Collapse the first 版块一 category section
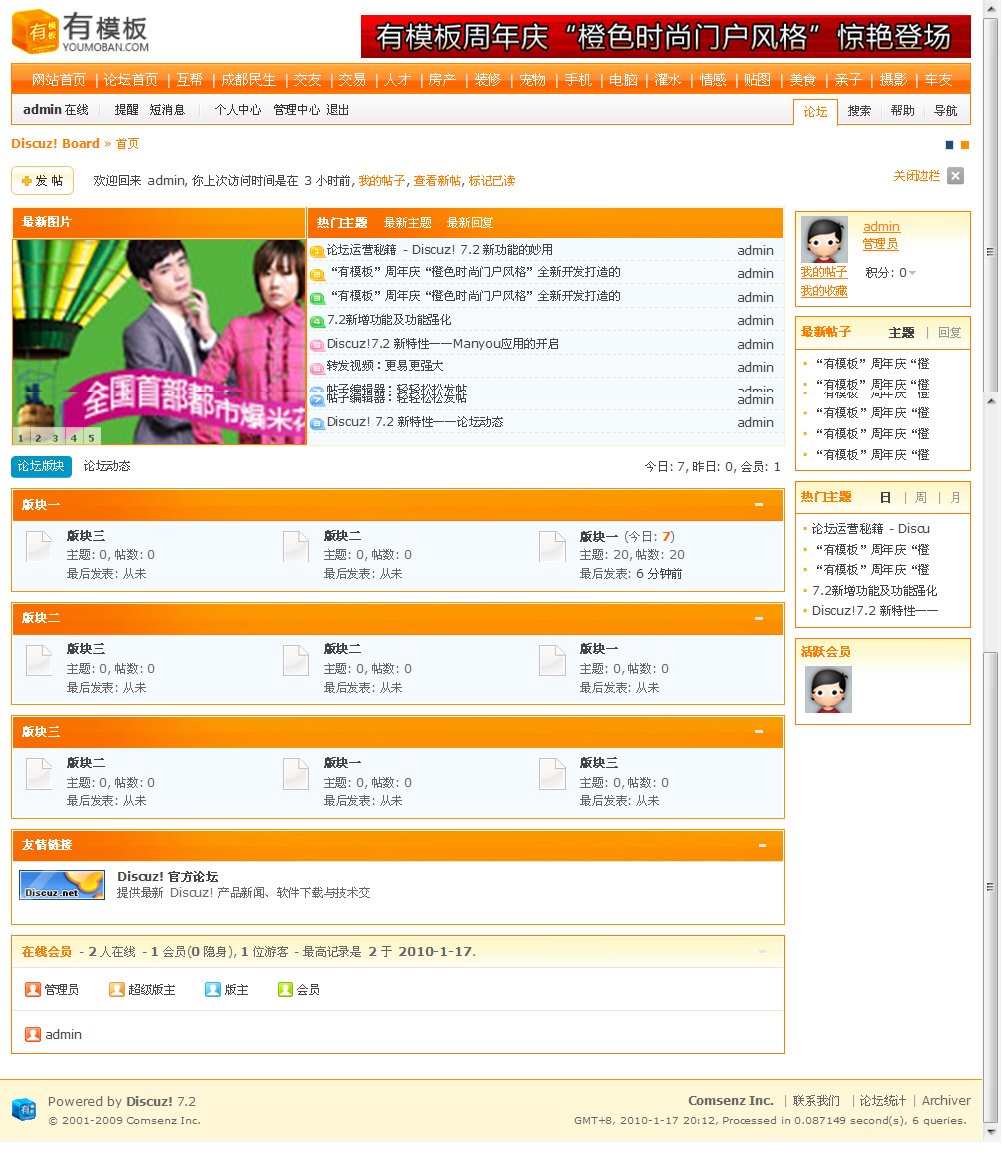This screenshot has width=1003, height=1156. point(759,505)
